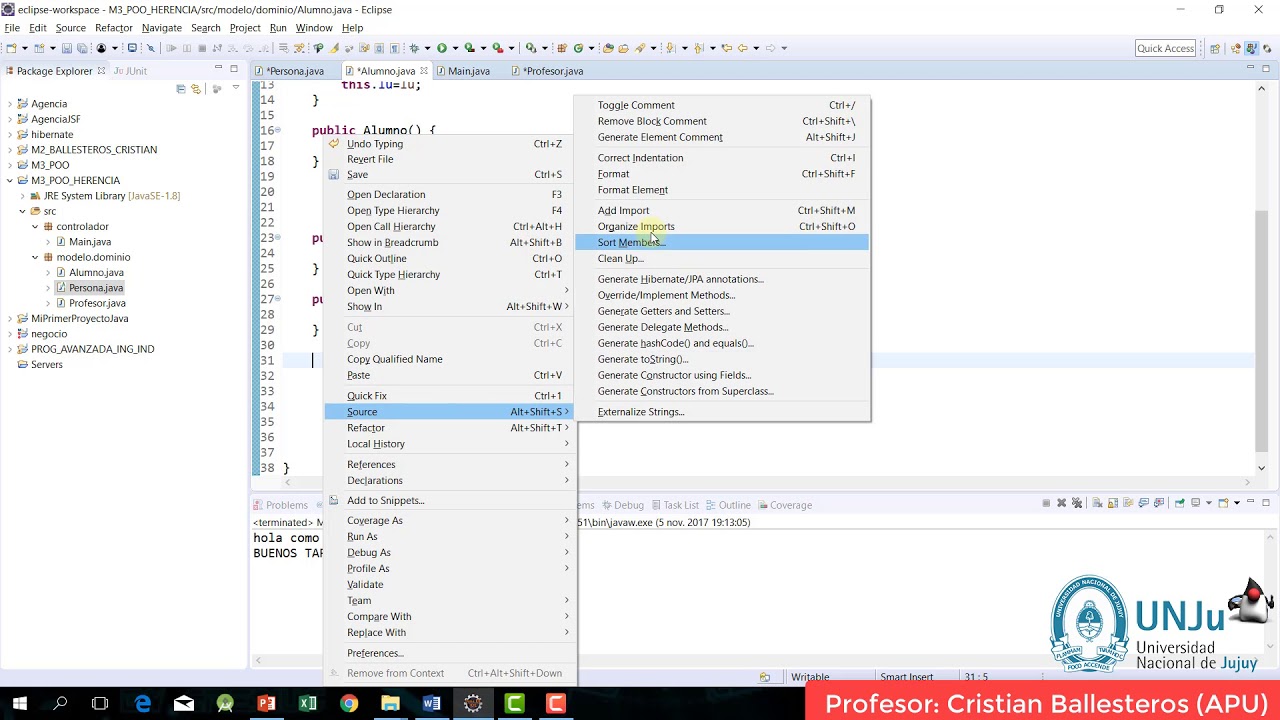
Task: Open the Run As submenu
Action: (x=448, y=536)
